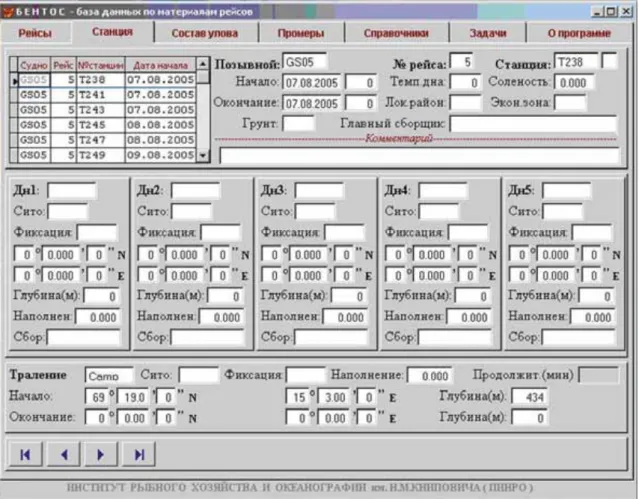The height and width of the screenshot is (499, 639).
Task: Click the Комментарий text field
Action: coord(419,156)
